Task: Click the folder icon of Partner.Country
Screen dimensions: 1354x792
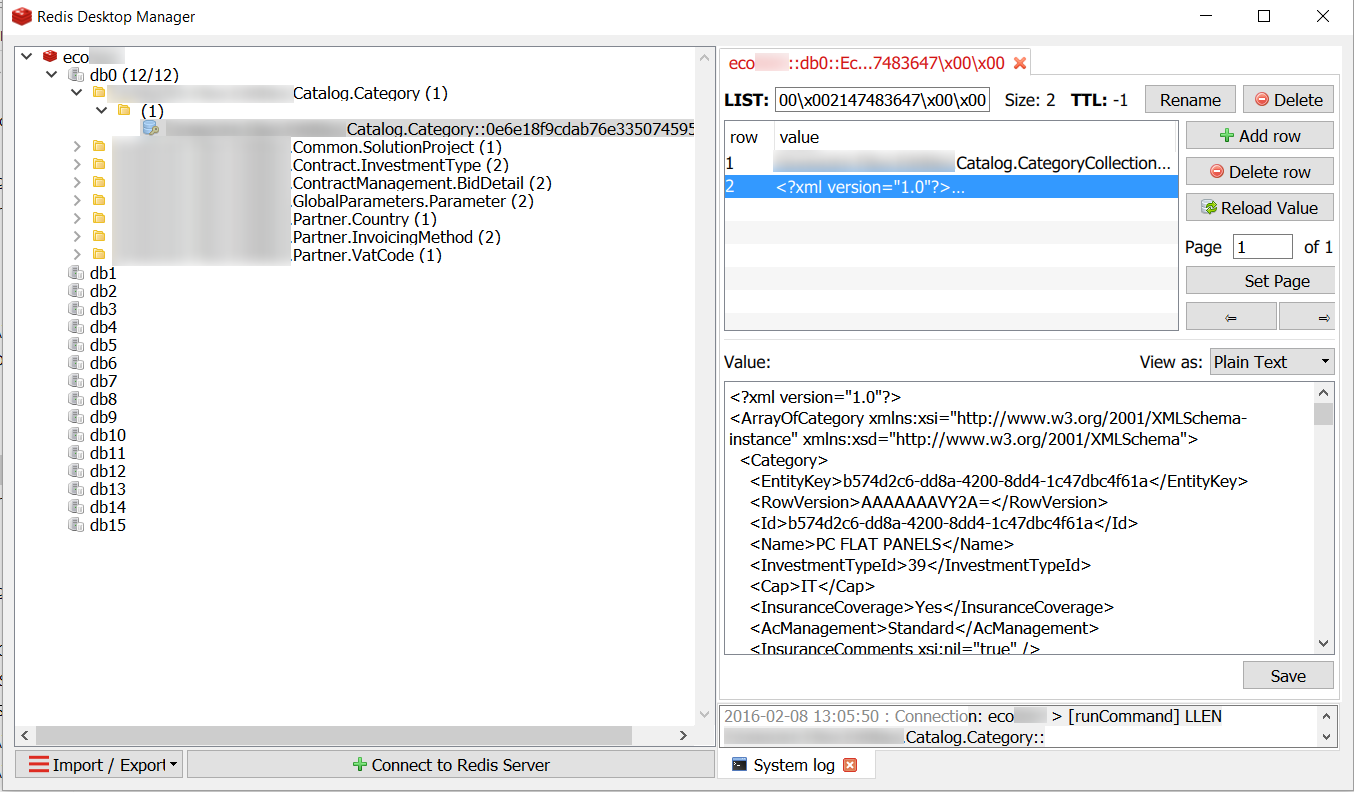Action: [99, 219]
